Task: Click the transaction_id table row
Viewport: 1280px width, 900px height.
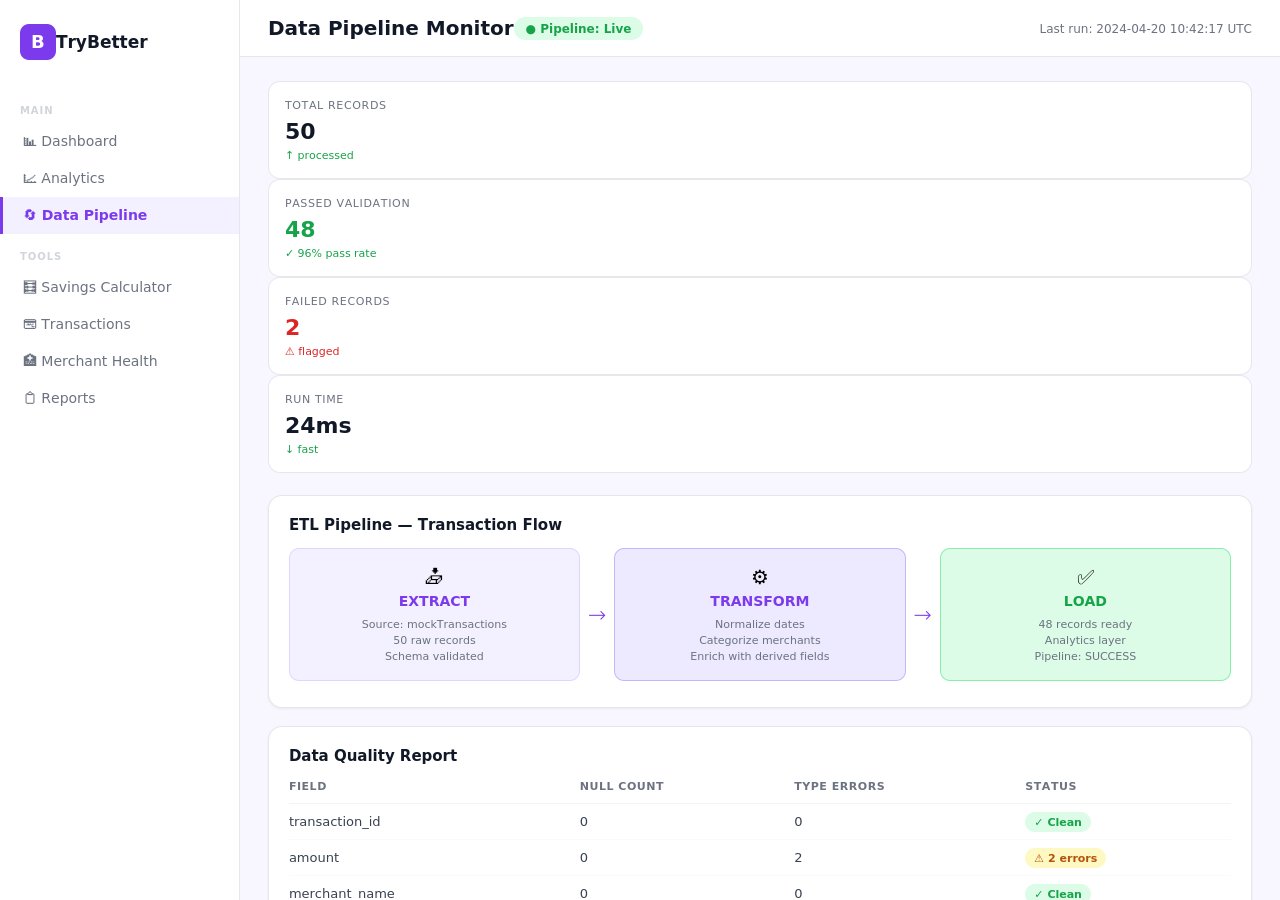Action: click(x=760, y=822)
